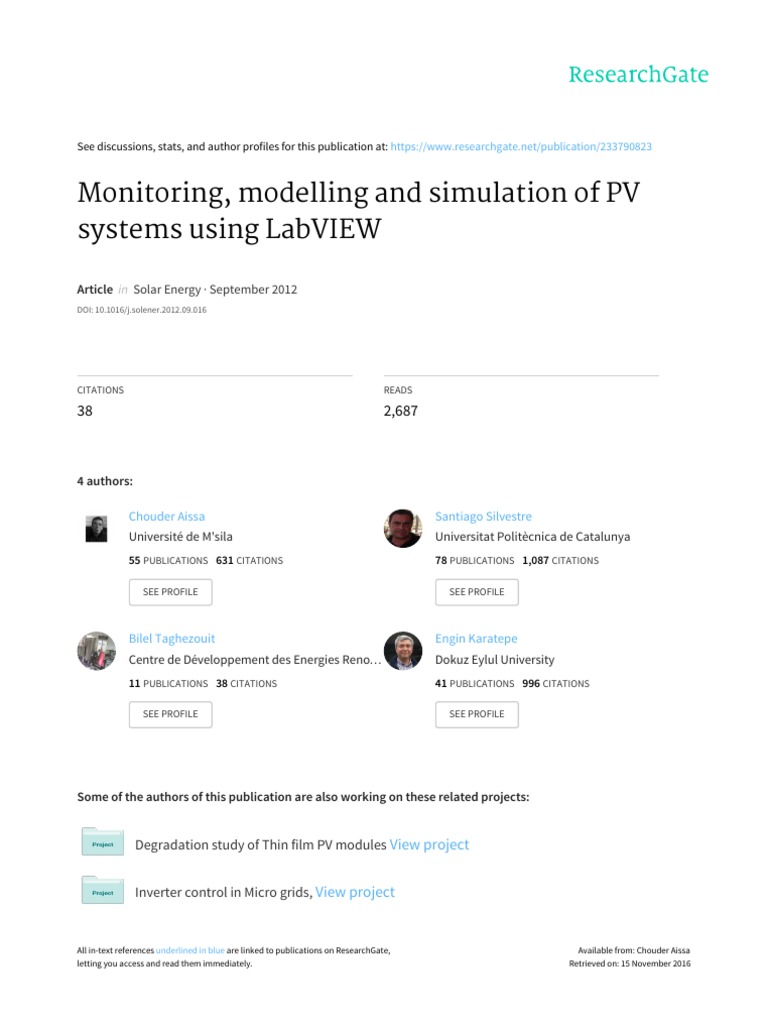
Task: Click Santiago Silvestre's profile photo
Action: click(x=403, y=528)
